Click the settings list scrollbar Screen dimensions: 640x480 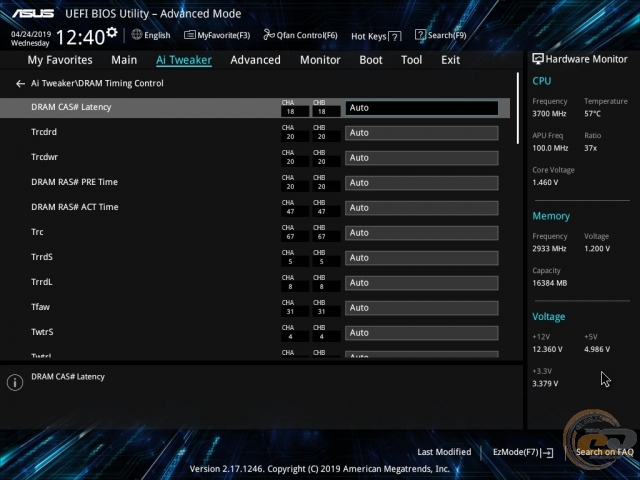(518, 108)
